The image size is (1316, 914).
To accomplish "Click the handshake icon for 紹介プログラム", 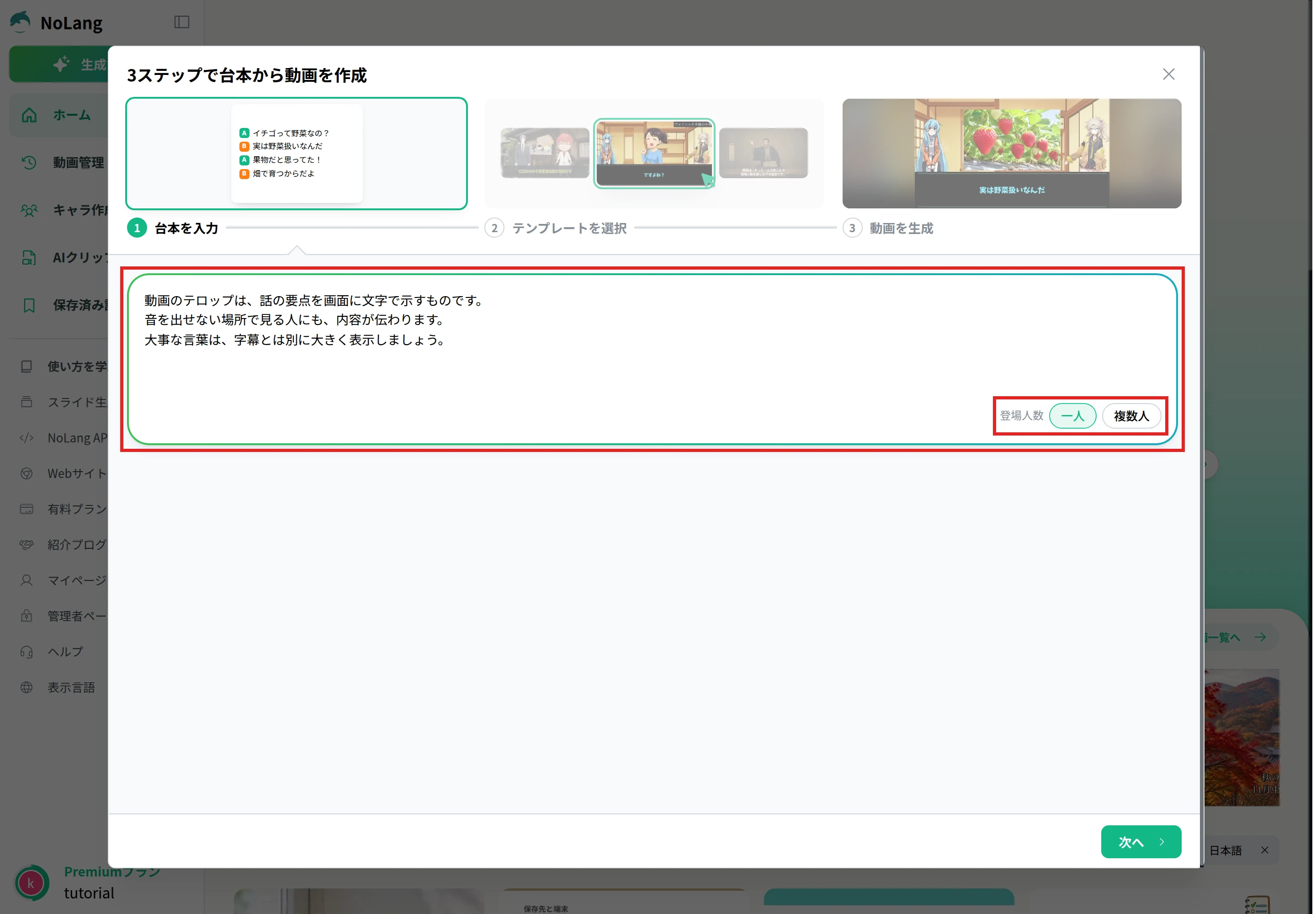I will click(27, 545).
